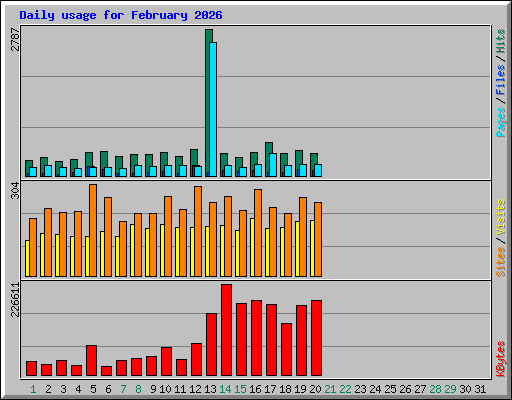
Task: Click the 'Daily usage for February 2026' title
Action: click(121, 15)
